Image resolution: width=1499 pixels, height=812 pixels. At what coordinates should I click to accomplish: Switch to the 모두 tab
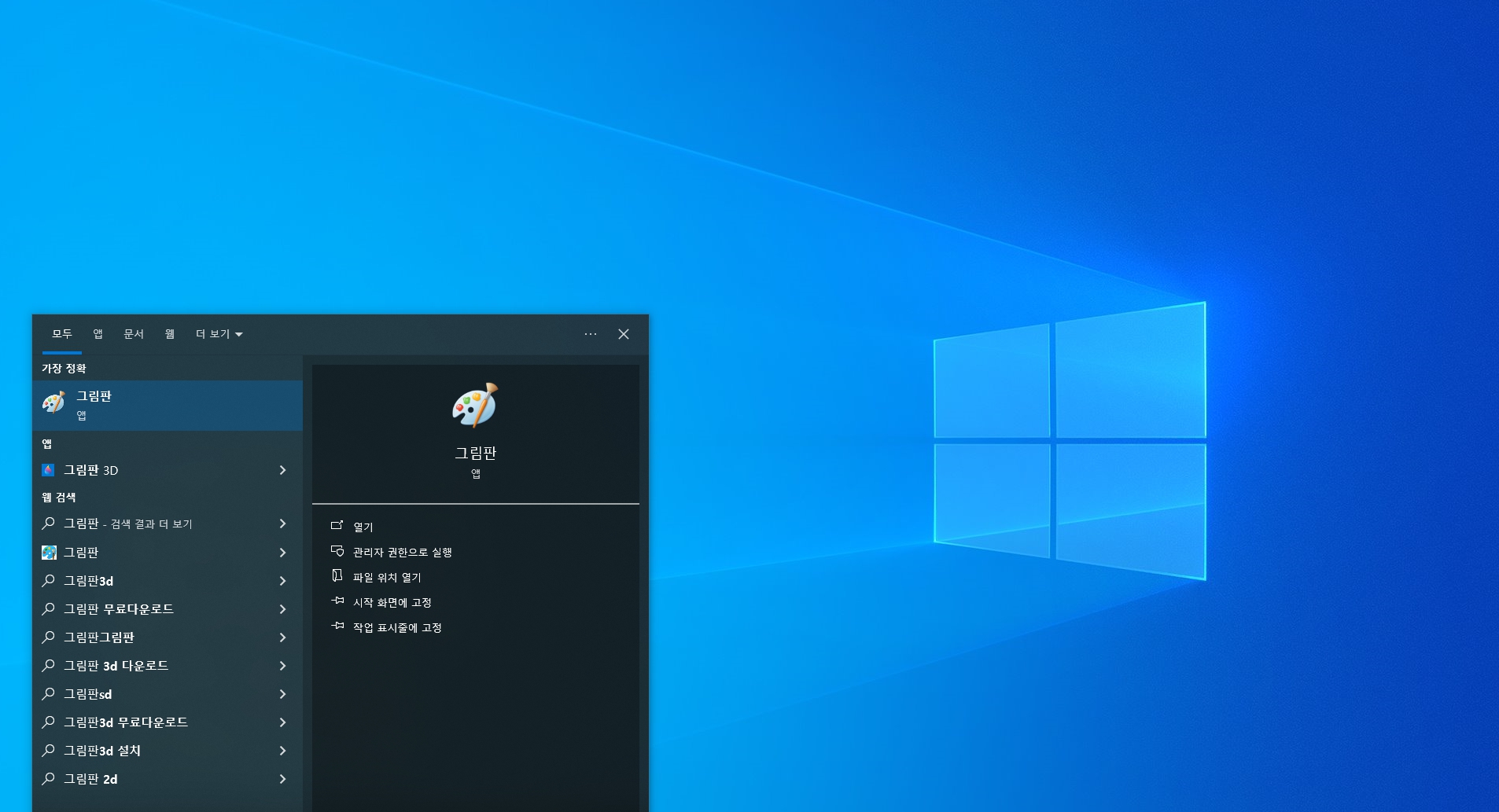tap(62, 334)
